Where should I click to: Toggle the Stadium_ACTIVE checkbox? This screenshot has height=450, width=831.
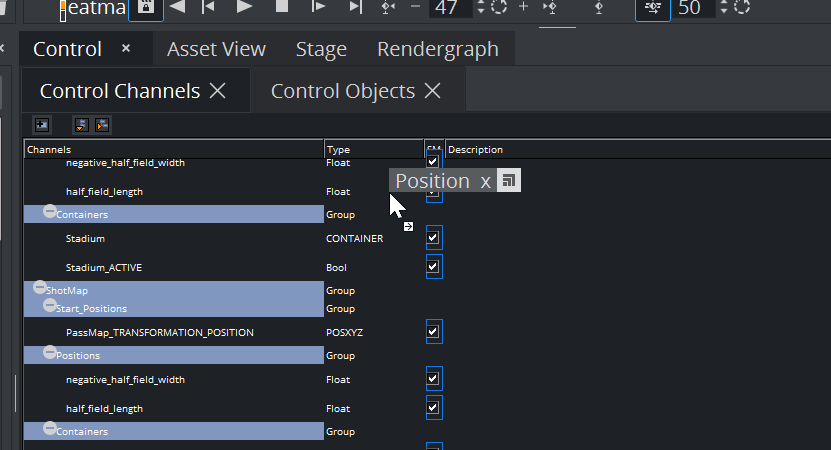(433, 267)
